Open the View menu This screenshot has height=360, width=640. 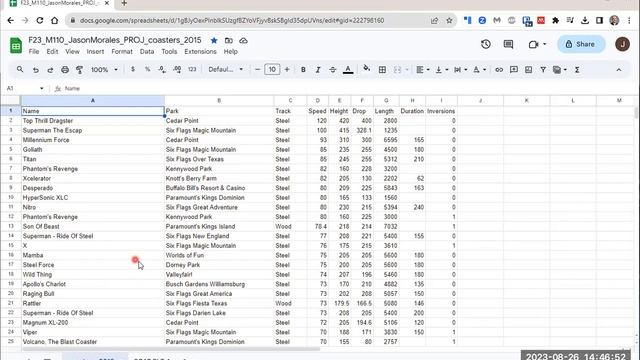(x=72, y=52)
